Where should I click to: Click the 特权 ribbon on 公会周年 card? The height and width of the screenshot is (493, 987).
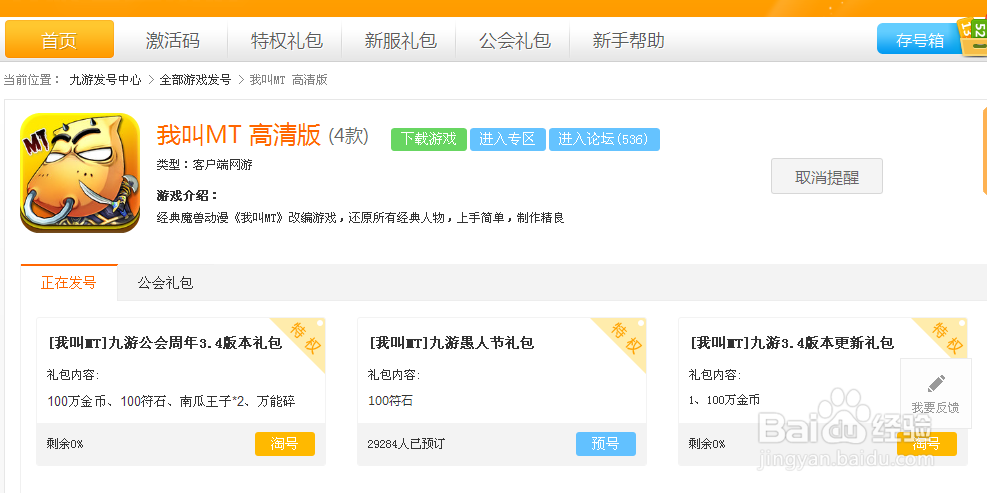305,339
